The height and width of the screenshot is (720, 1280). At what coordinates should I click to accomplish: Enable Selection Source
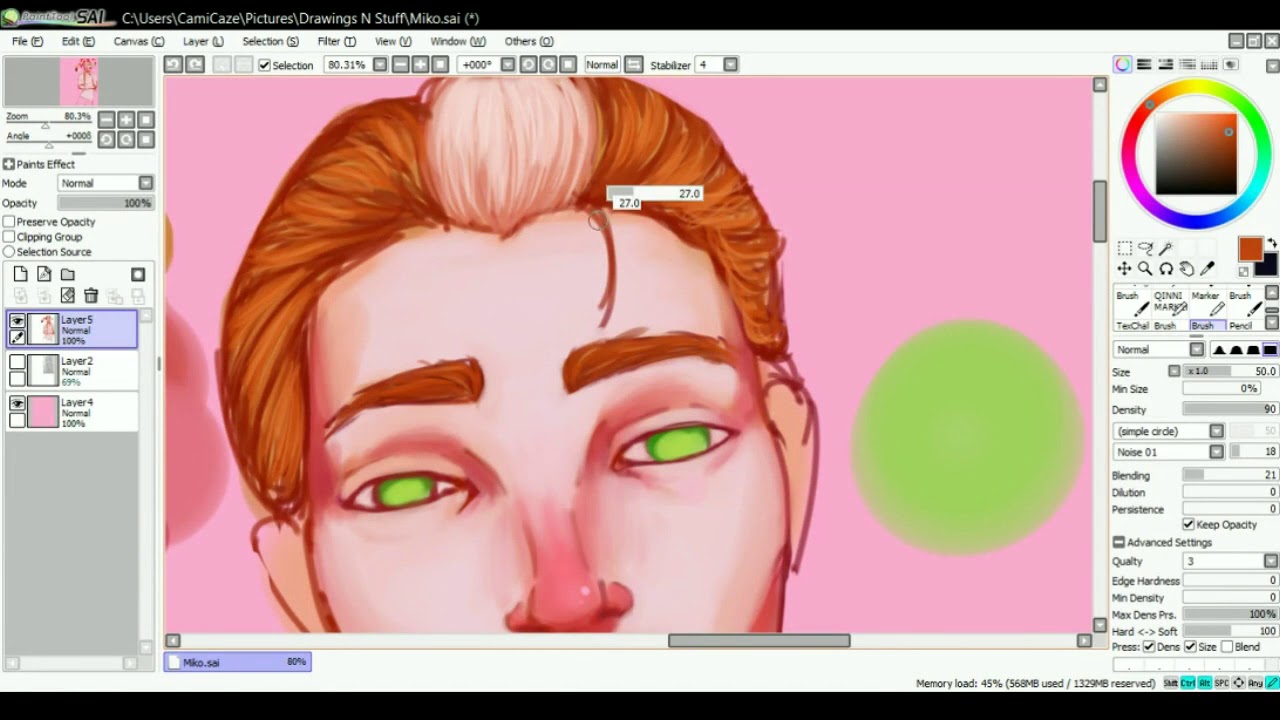[9, 252]
